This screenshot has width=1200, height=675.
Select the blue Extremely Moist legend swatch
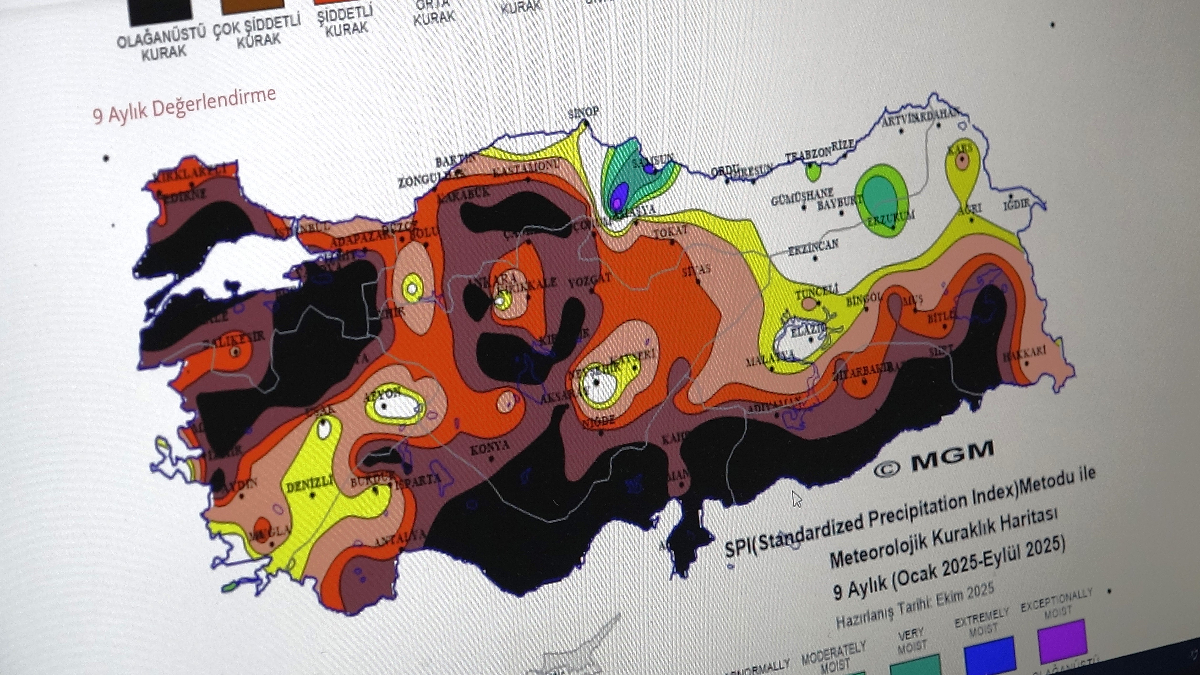(x=989, y=655)
